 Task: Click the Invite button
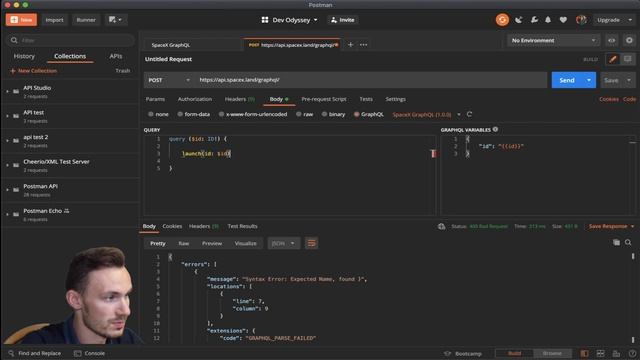(342, 20)
